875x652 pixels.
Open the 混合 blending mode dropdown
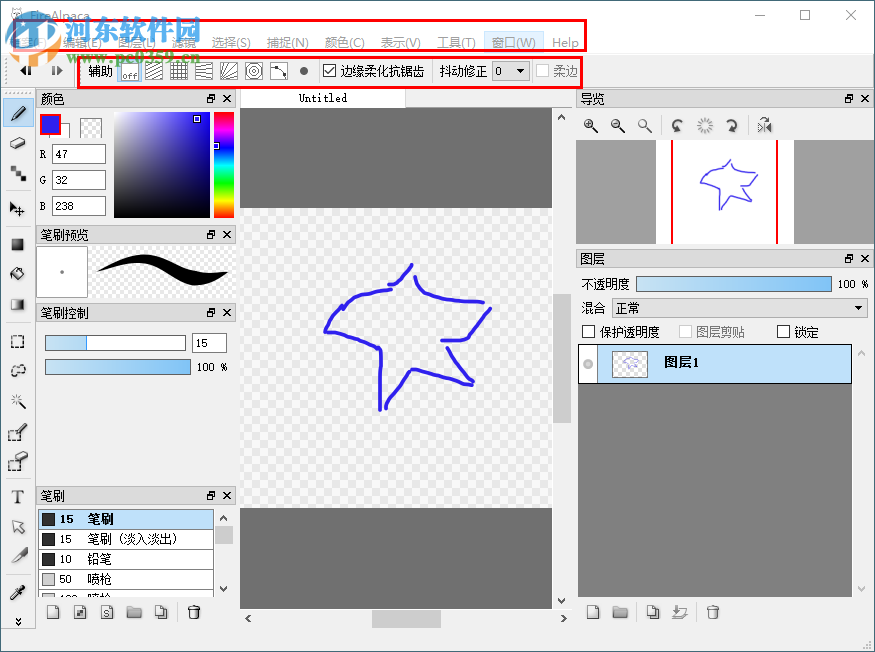click(740, 308)
